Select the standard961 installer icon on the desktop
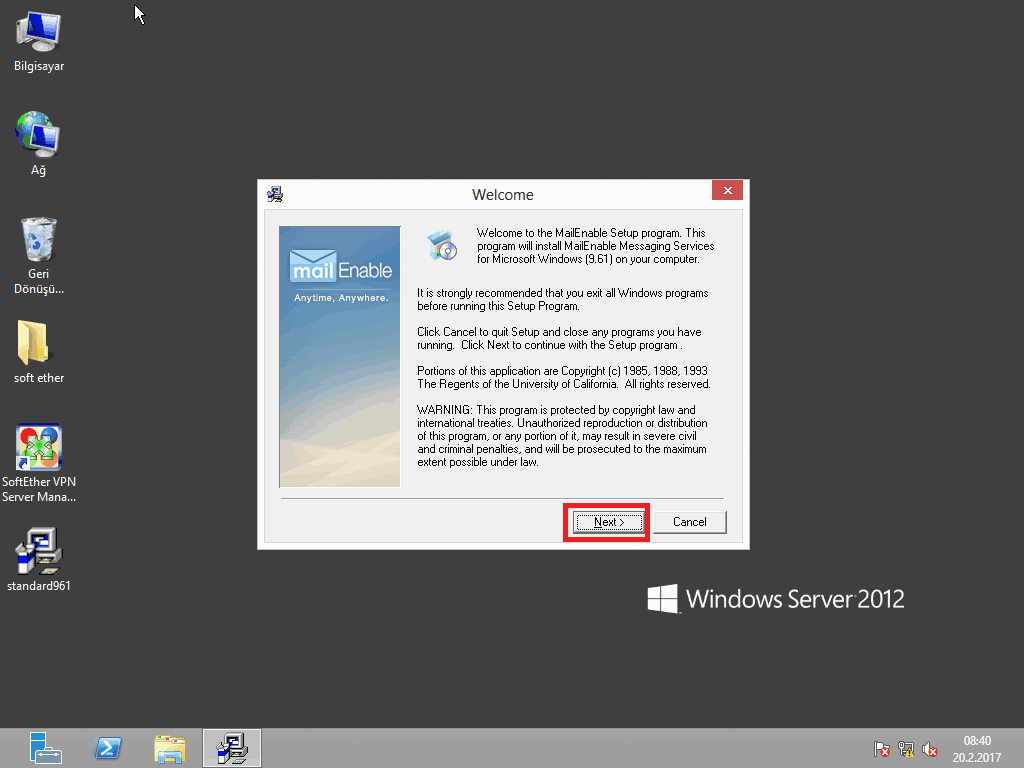 point(39,560)
